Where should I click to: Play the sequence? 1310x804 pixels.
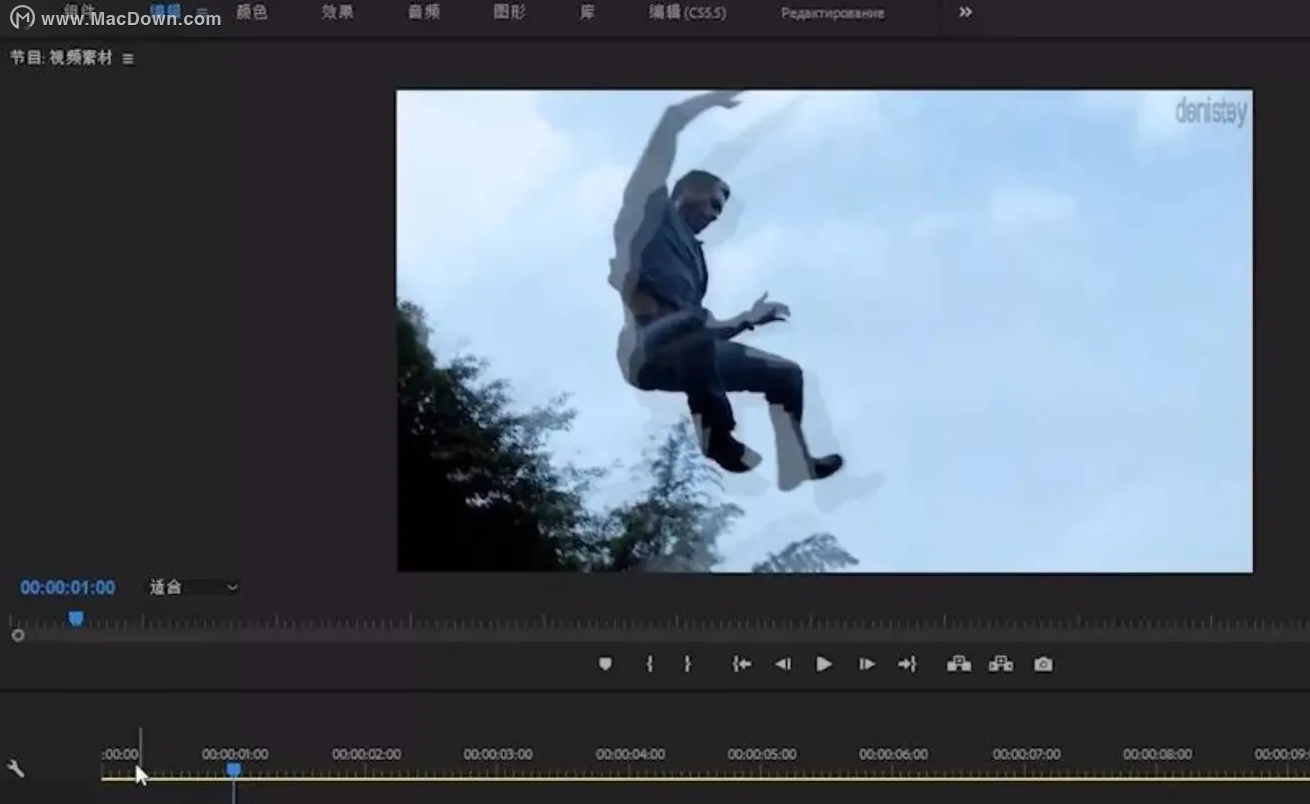click(824, 664)
